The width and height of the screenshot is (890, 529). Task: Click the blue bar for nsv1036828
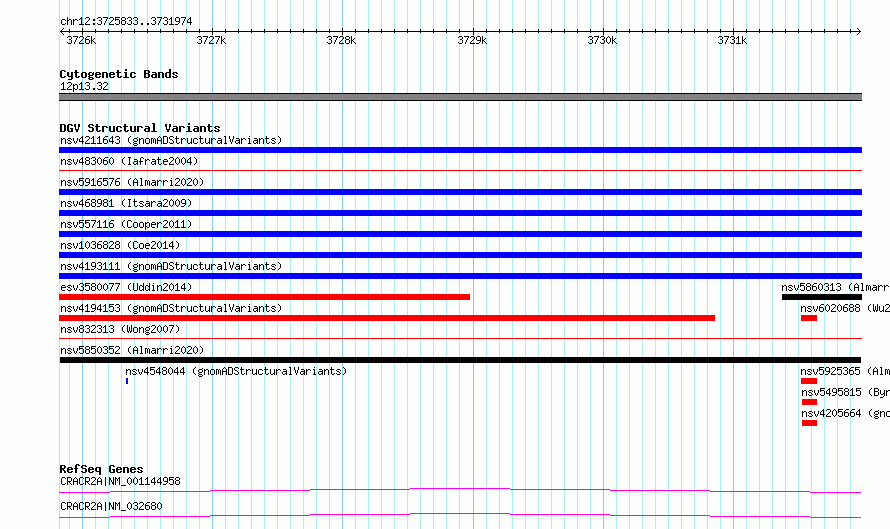pyautogui.click(x=460, y=255)
